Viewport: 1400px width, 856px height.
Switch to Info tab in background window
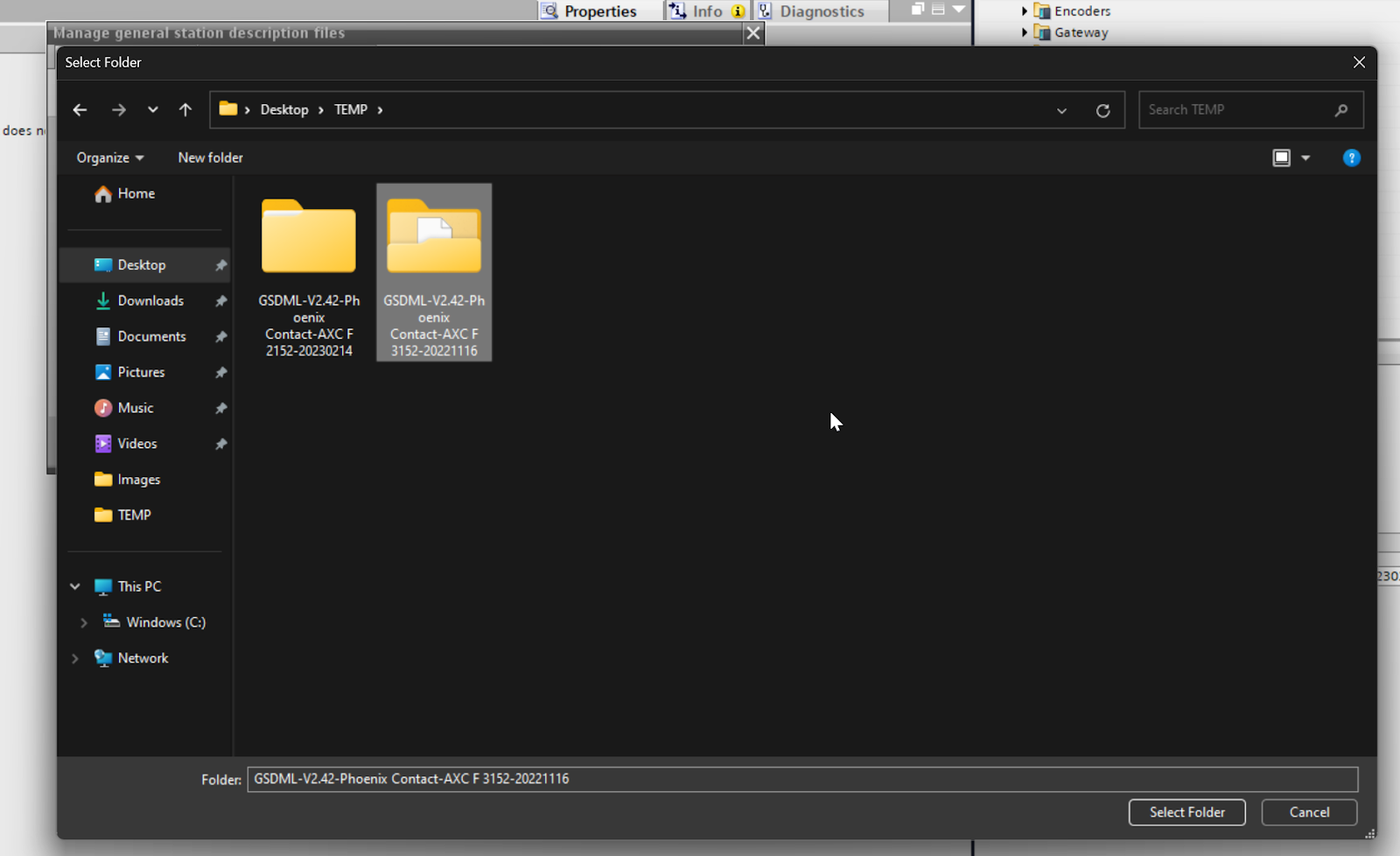[707, 11]
